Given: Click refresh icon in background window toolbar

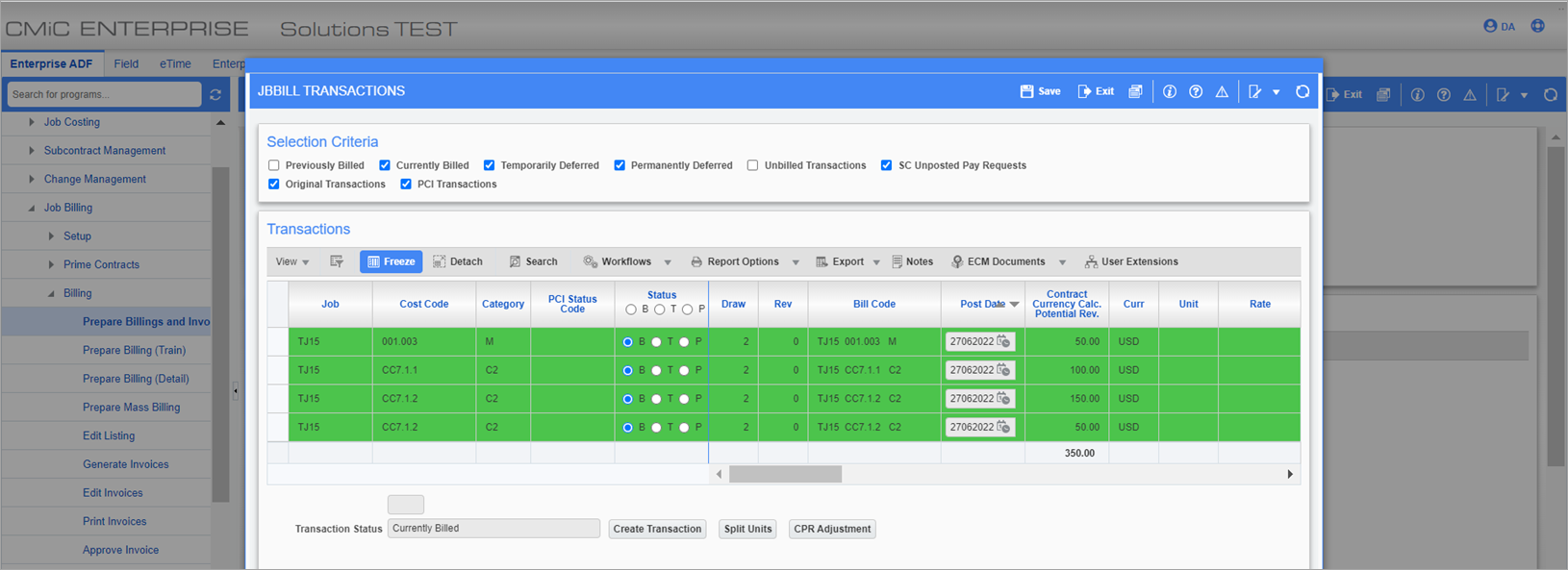Looking at the screenshot, I should [x=1551, y=94].
